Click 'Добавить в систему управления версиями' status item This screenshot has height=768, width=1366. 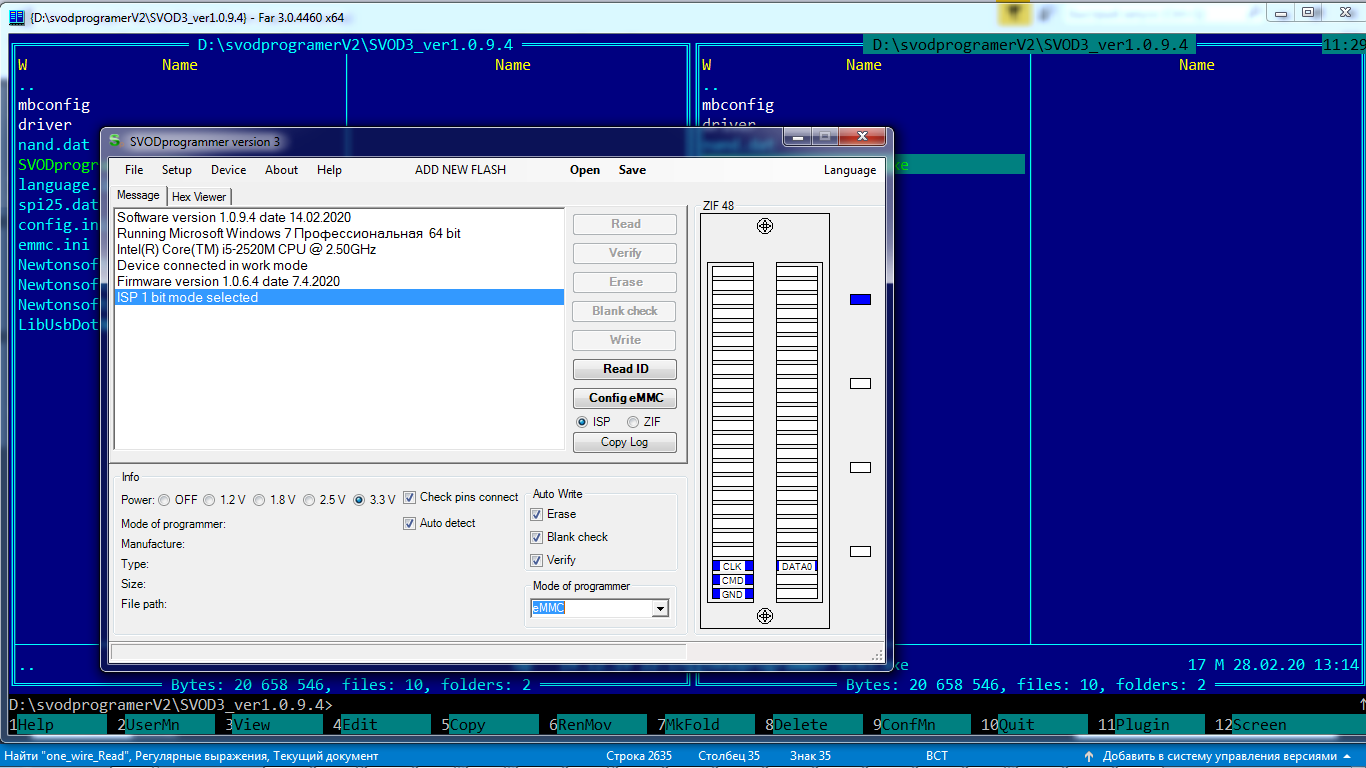(1219, 756)
